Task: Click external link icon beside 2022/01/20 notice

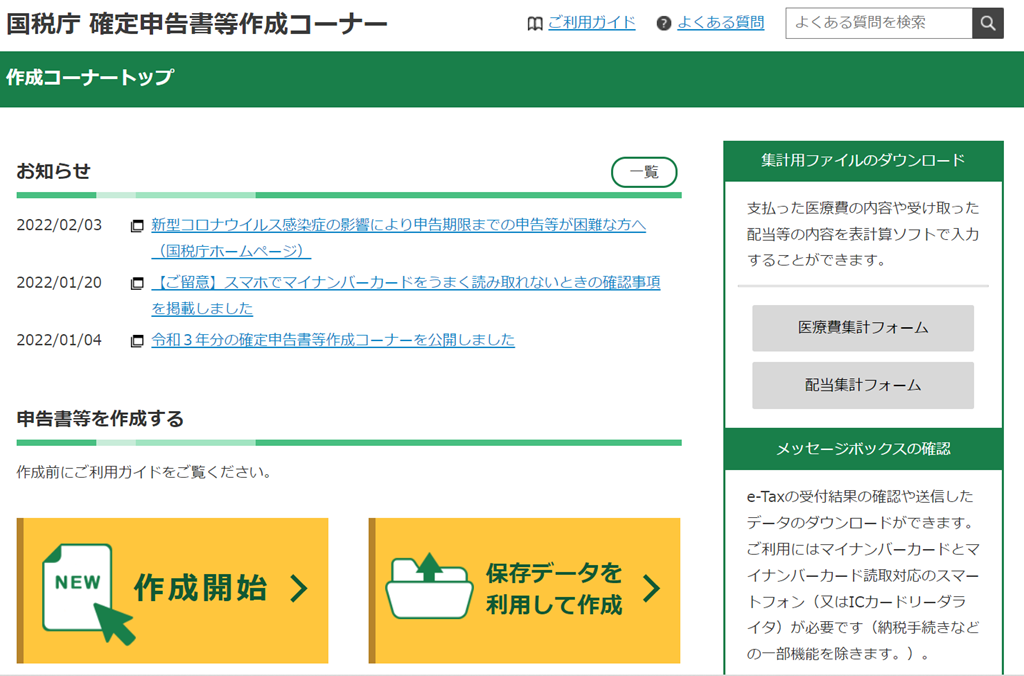Action: [x=137, y=284]
